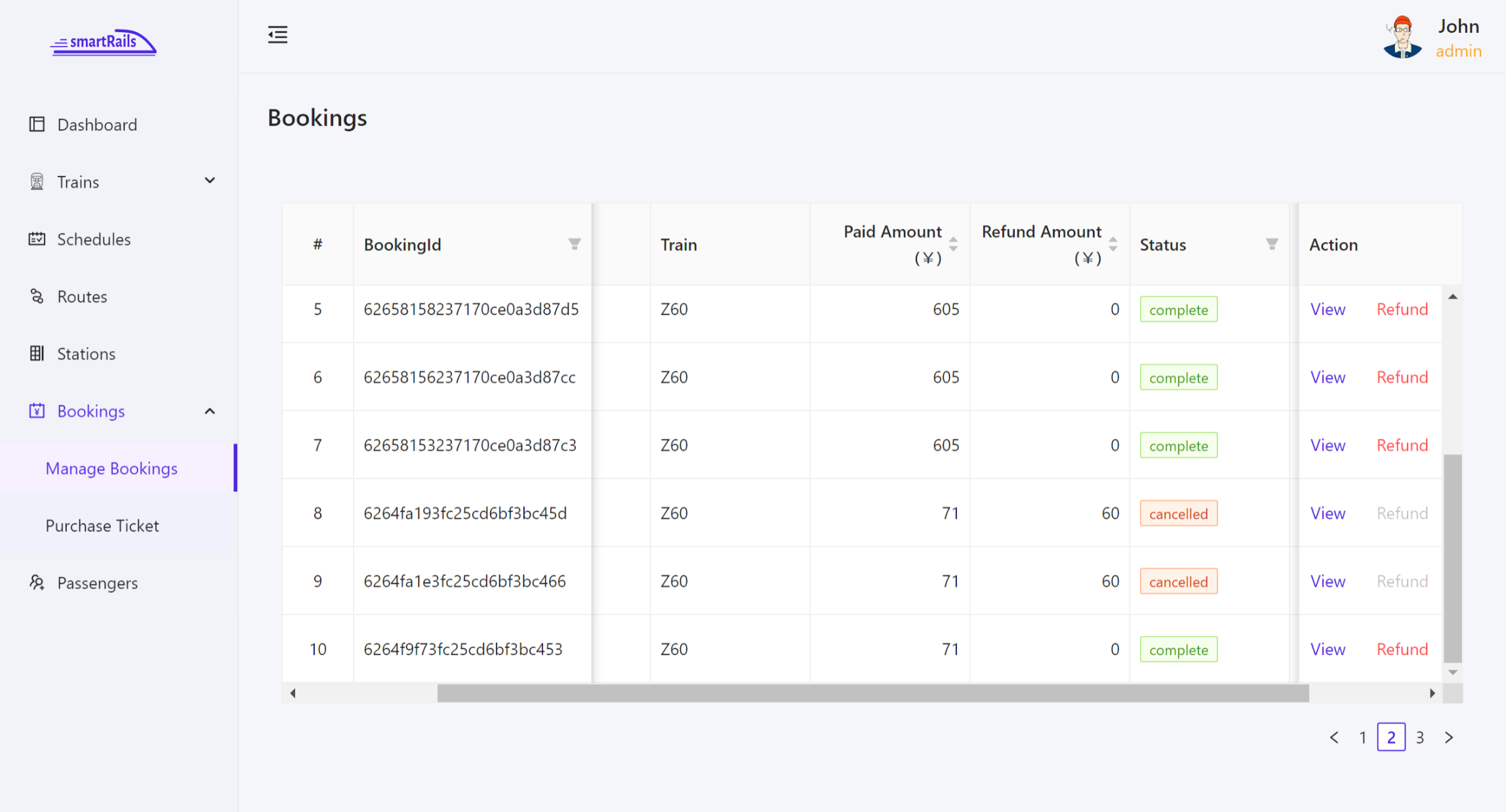The image size is (1506, 812).
Task: Select the Purchase Ticket menu item
Action: point(103,524)
